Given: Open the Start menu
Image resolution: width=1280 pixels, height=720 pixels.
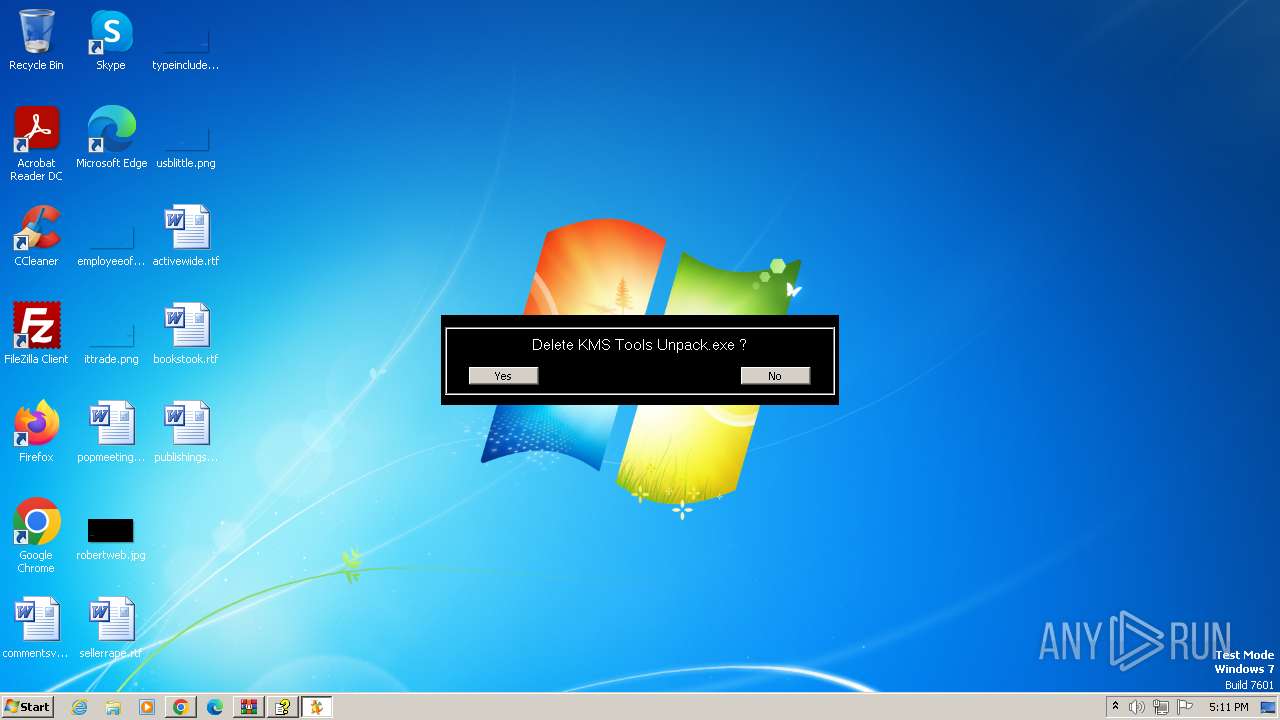Looking at the screenshot, I should point(28,707).
